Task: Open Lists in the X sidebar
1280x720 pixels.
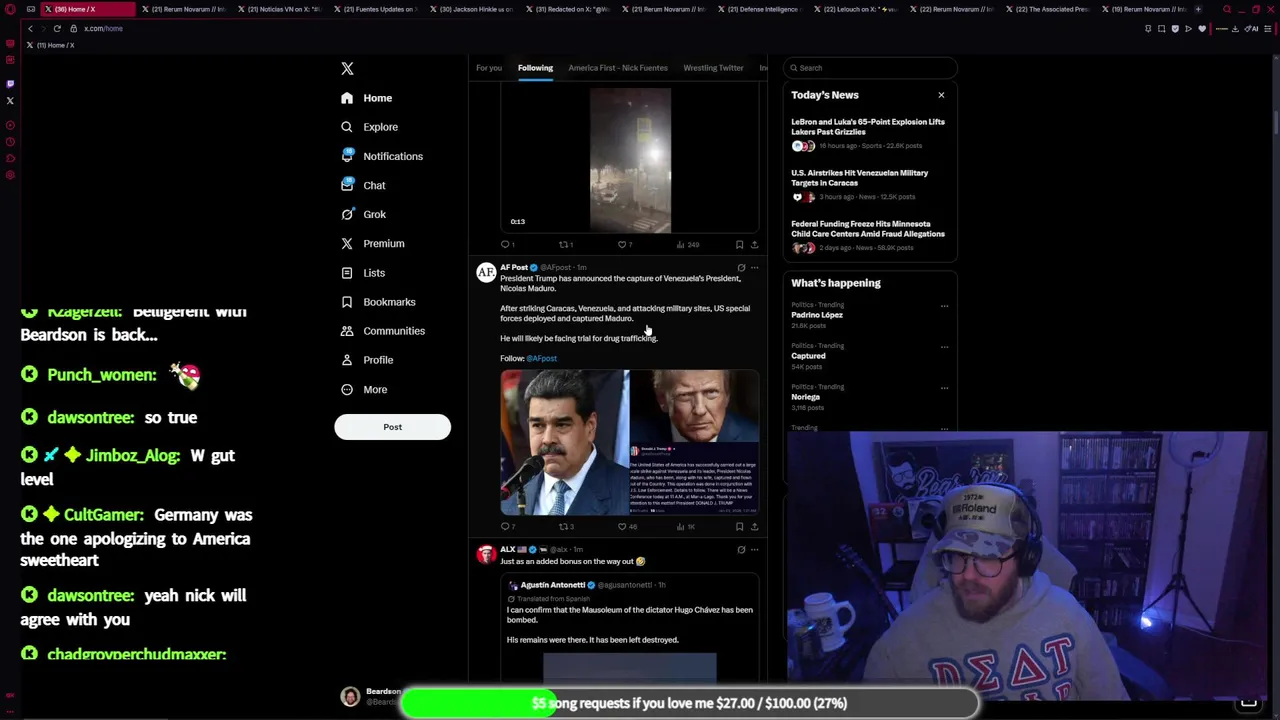Action: pos(363,272)
